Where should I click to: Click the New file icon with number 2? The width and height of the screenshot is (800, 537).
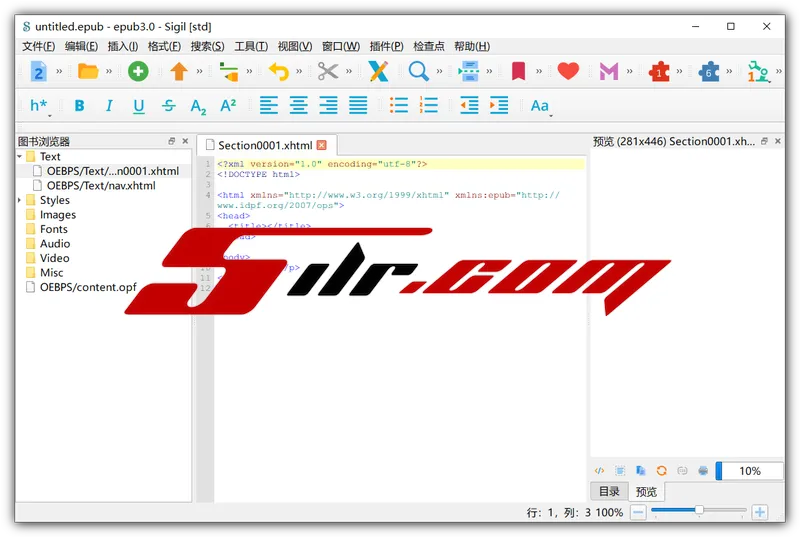pyautogui.click(x=38, y=71)
